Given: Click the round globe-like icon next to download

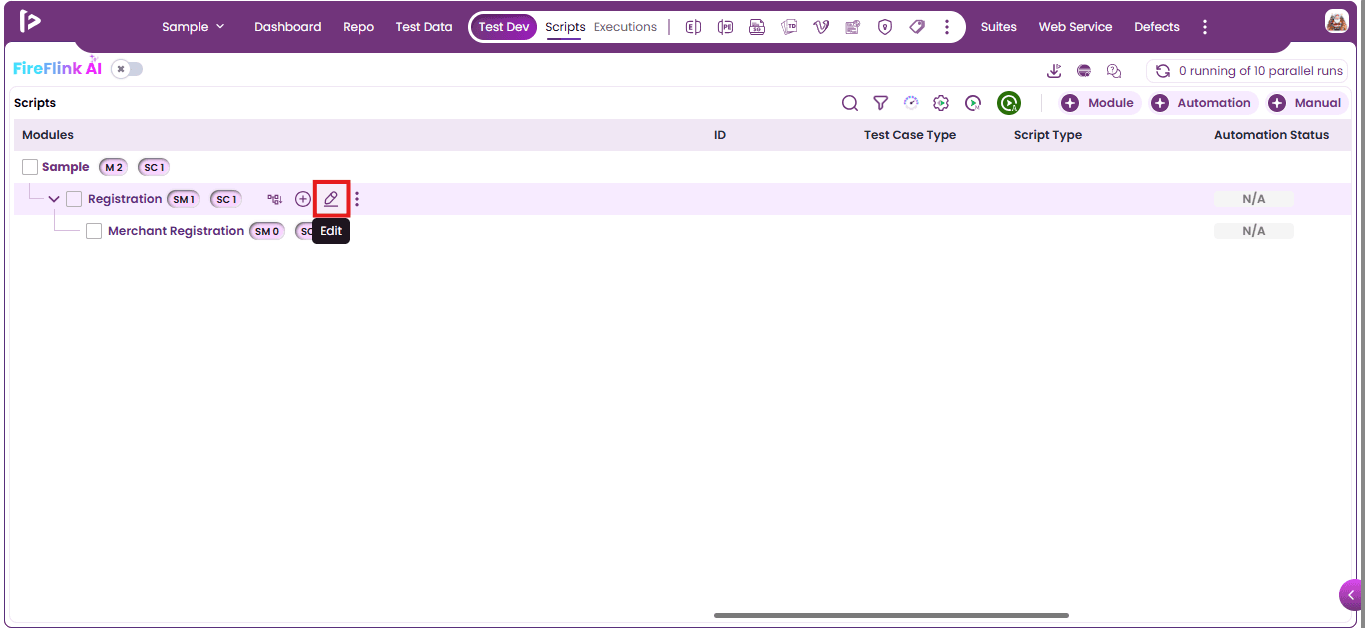Looking at the screenshot, I should (1084, 71).
